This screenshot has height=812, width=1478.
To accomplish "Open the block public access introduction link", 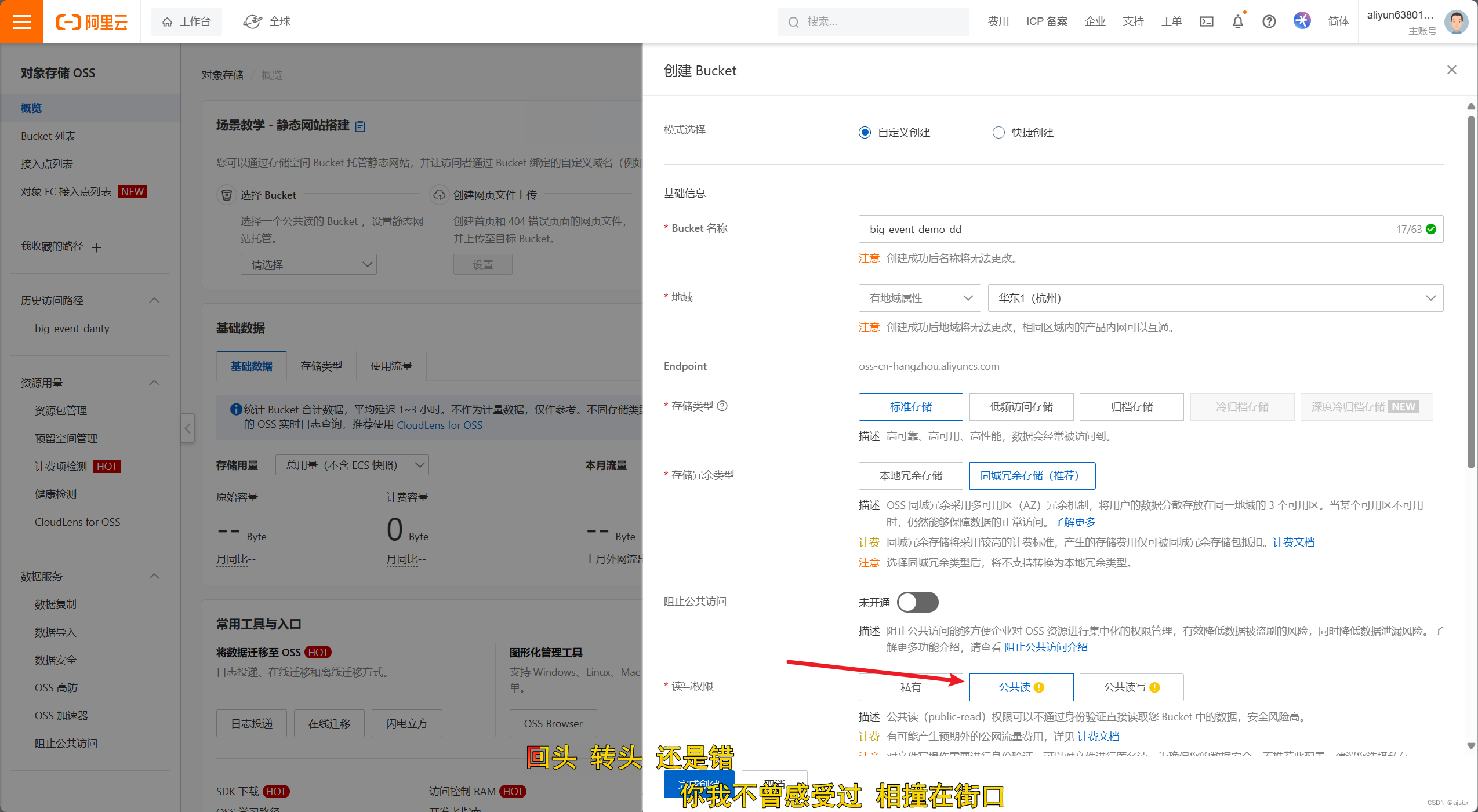I will coord(1046,647).
